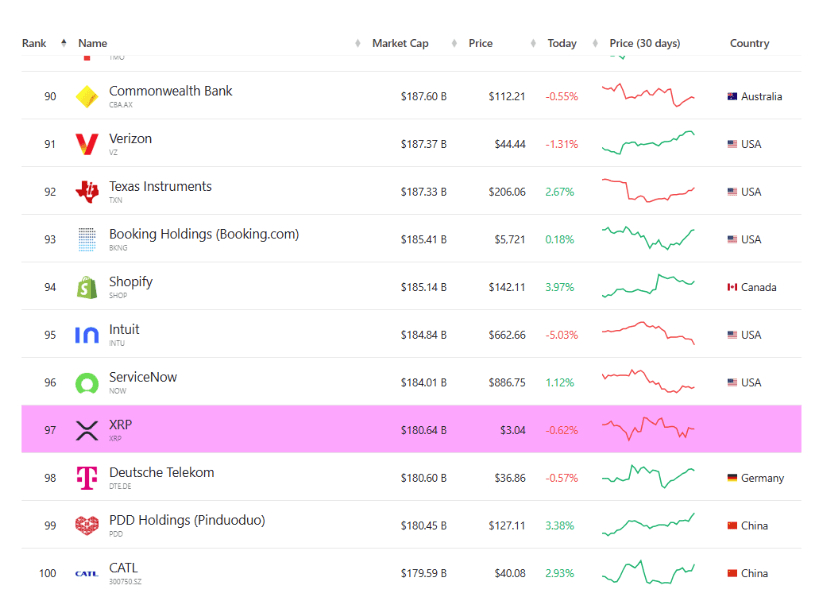Click the Verizon logo icon
The image size is (836, 600).
point(87,144)
